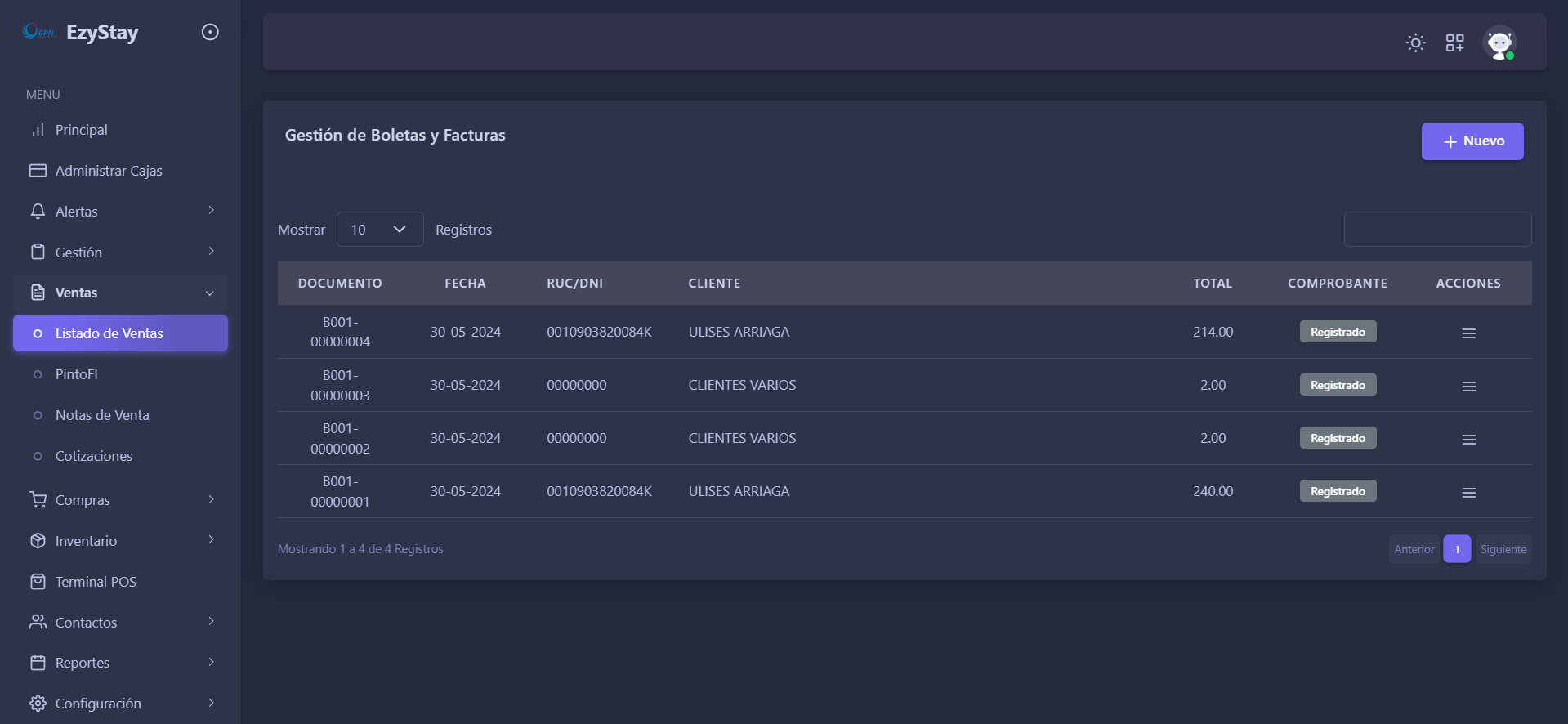Image resolution: width=1568 pixels, height=724 pixels.
Task: Go to next page with Siguiente
Action: [x=1503, y=549]
